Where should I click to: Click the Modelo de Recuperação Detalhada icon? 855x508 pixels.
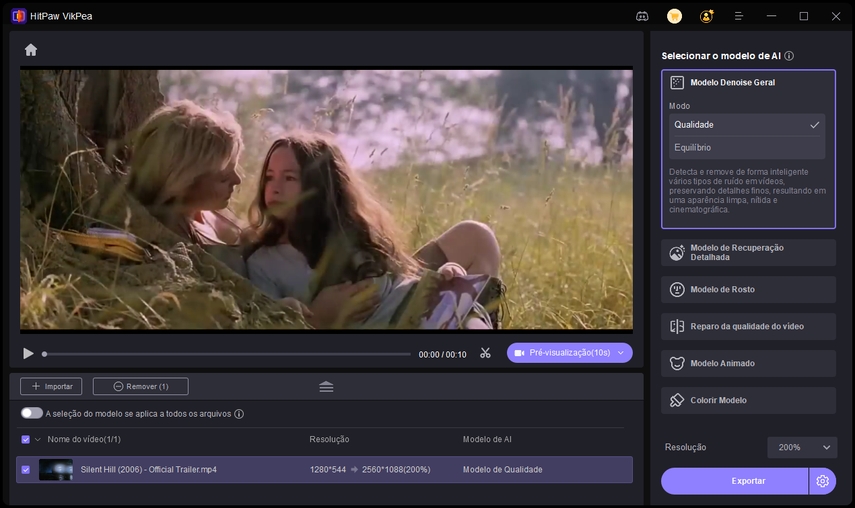pyautogui.click(x=677, y=252)
